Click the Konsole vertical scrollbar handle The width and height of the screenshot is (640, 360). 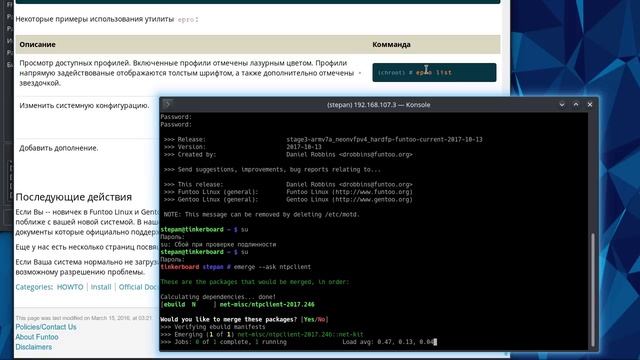(x=592, y=289)
